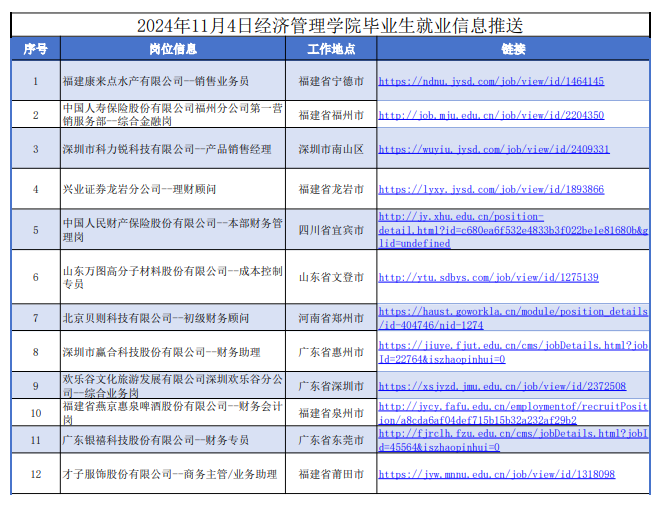This screenshot has width=663, height=508.
Task: Click the 工作地点 column header
Action: pyautogui.click(x=331, y=49)
